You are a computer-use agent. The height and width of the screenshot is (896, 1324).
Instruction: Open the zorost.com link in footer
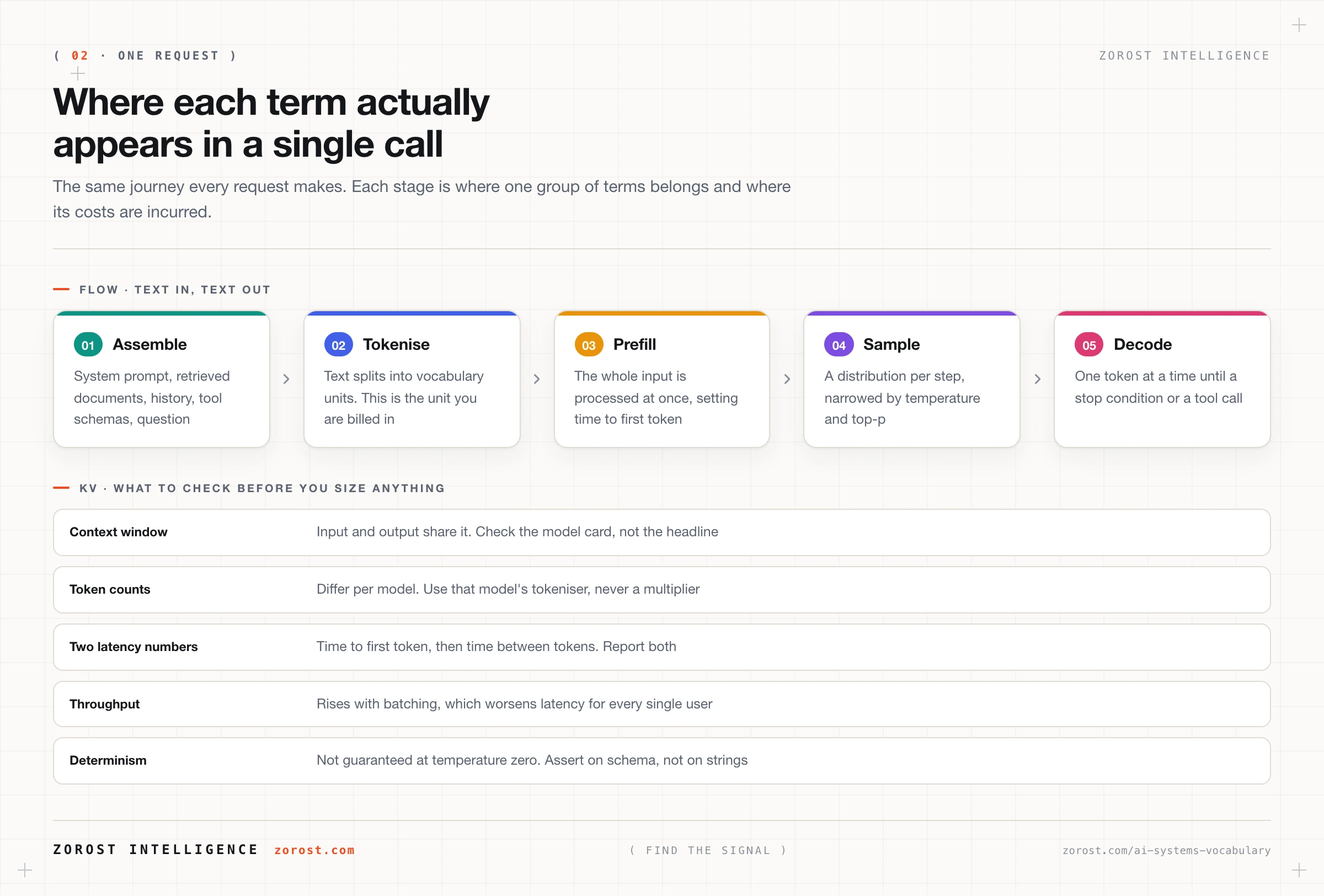click(314, 850)
